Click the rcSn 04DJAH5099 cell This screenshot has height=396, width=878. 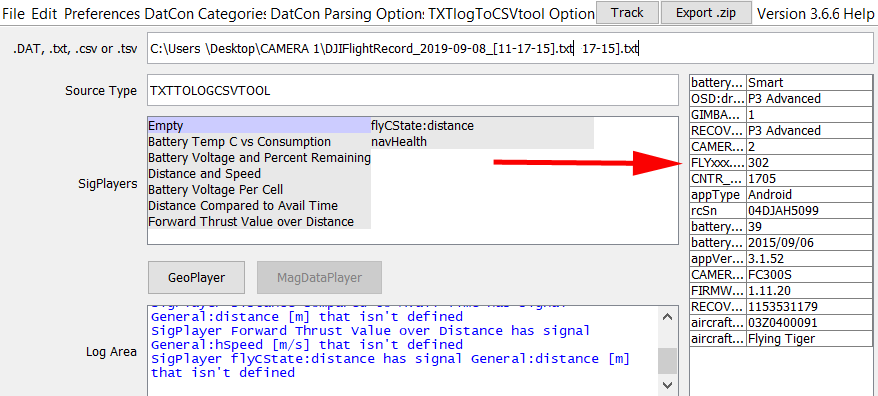coord(810,211)
